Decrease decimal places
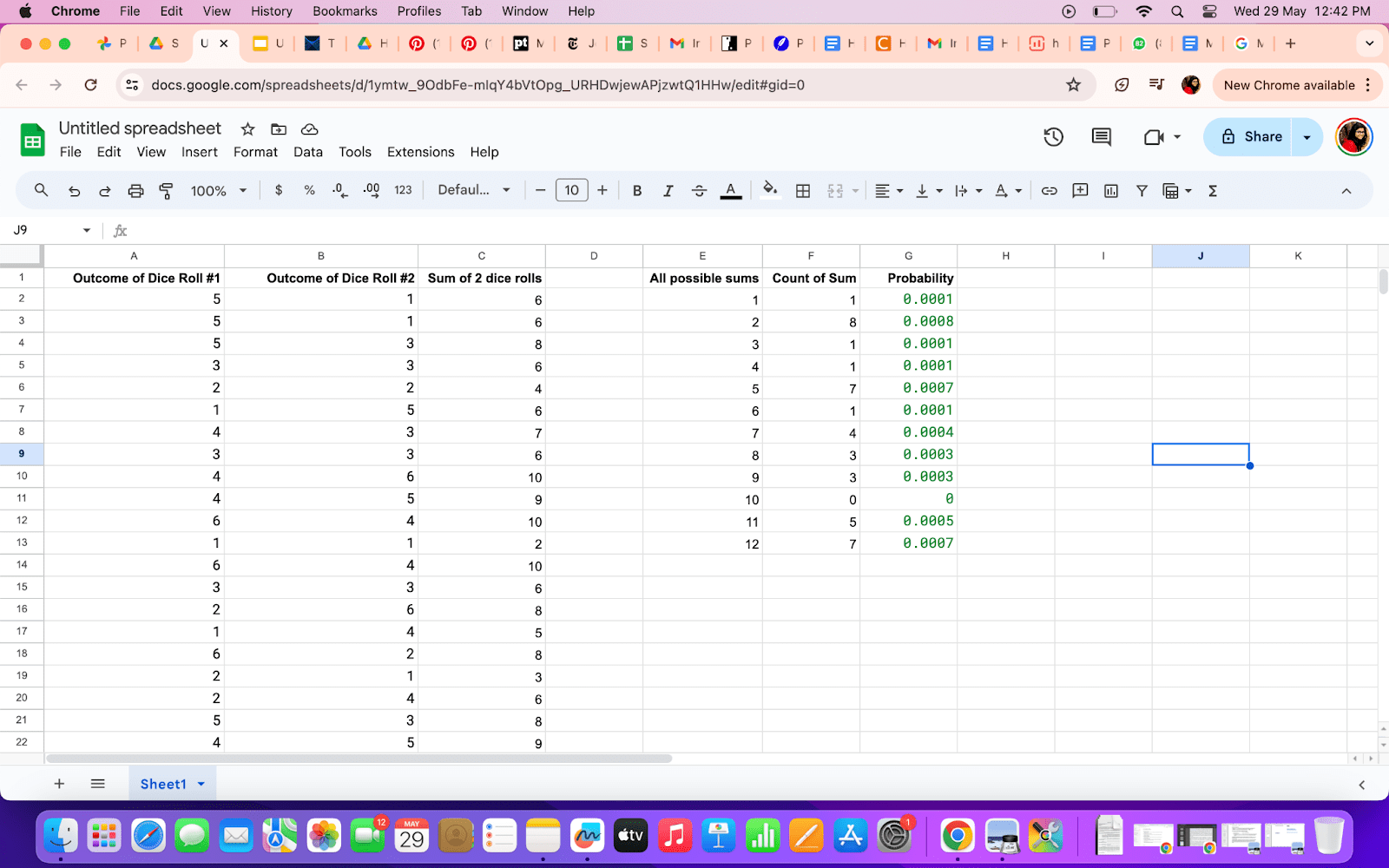1389x868 pixels. [339, 190]
